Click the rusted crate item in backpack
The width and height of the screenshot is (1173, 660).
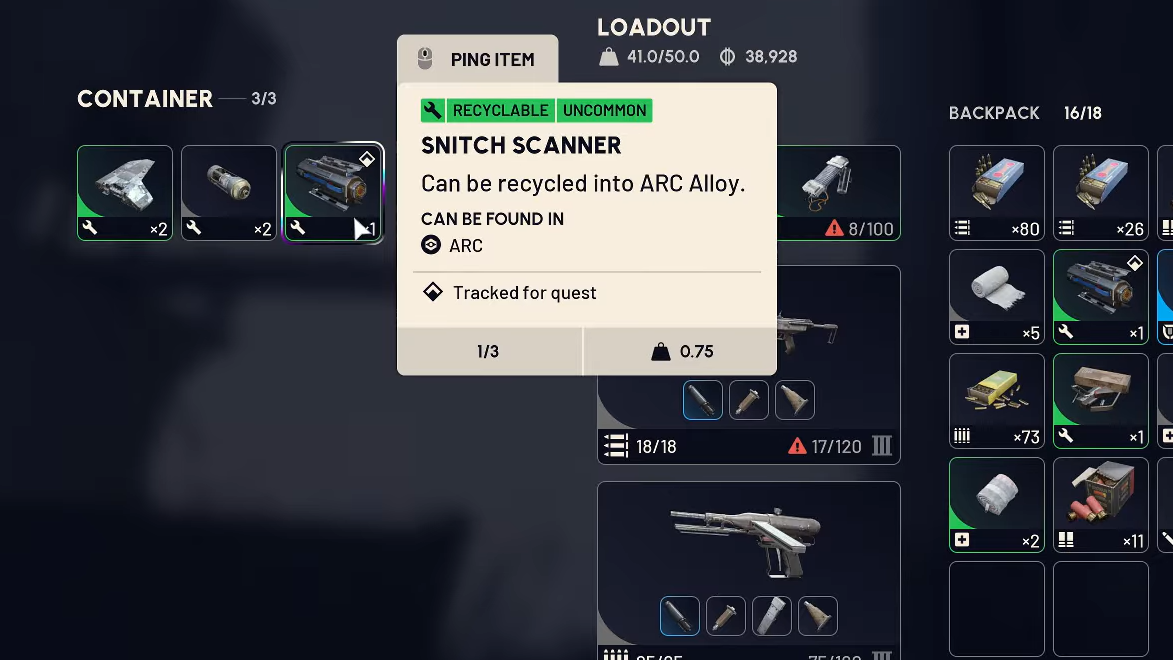coord(1100,400)
